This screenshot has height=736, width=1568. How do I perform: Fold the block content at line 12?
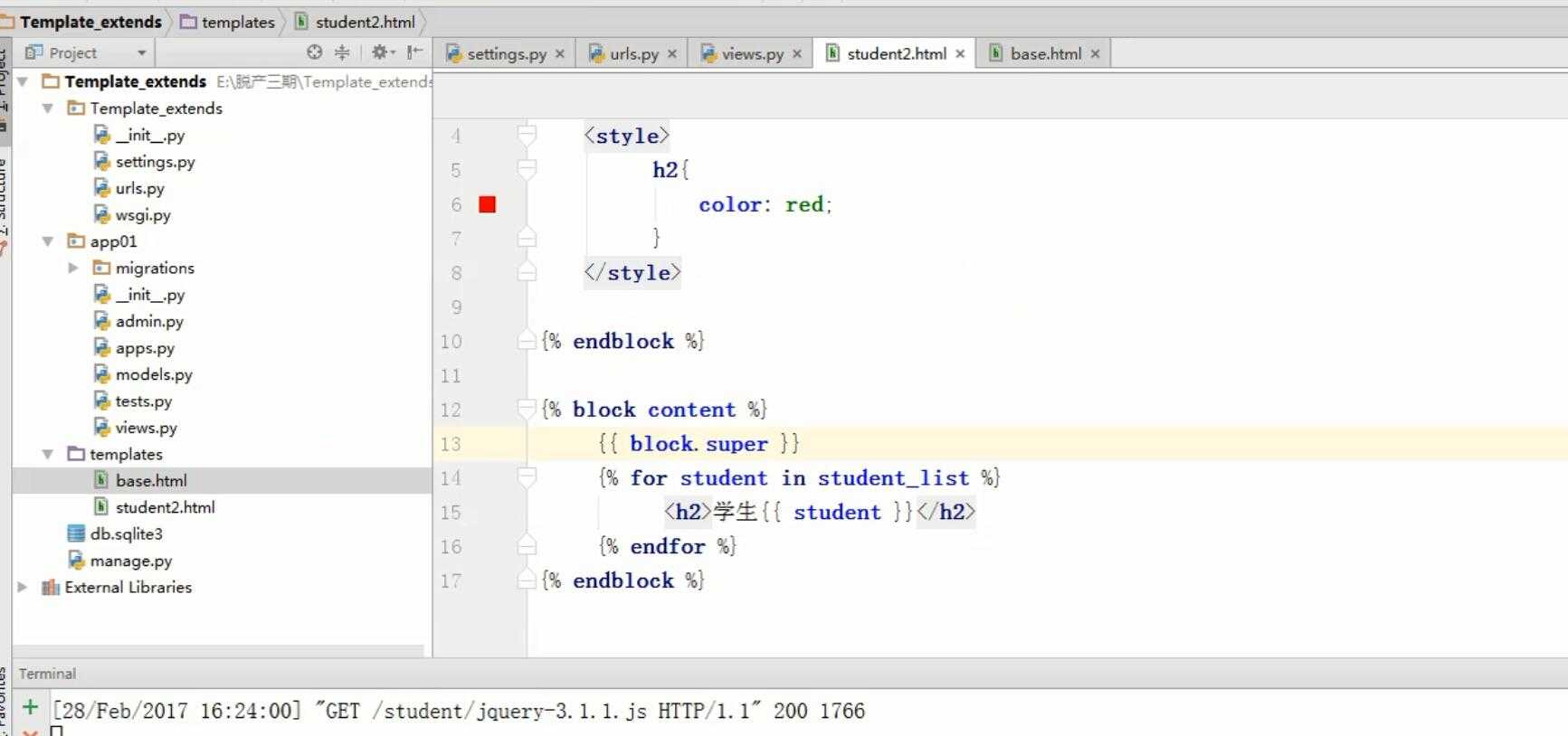(527, 410)
